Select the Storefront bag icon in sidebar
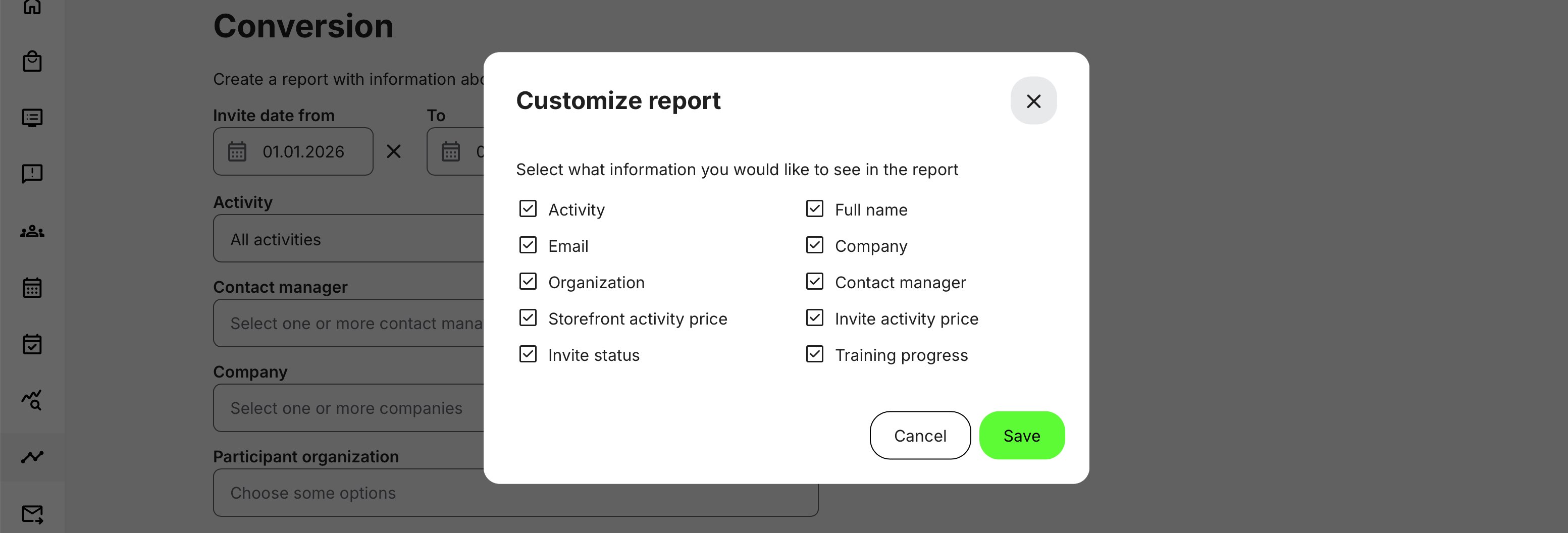This screenshot has height=533, width=1568. click(x=32, y=61)
